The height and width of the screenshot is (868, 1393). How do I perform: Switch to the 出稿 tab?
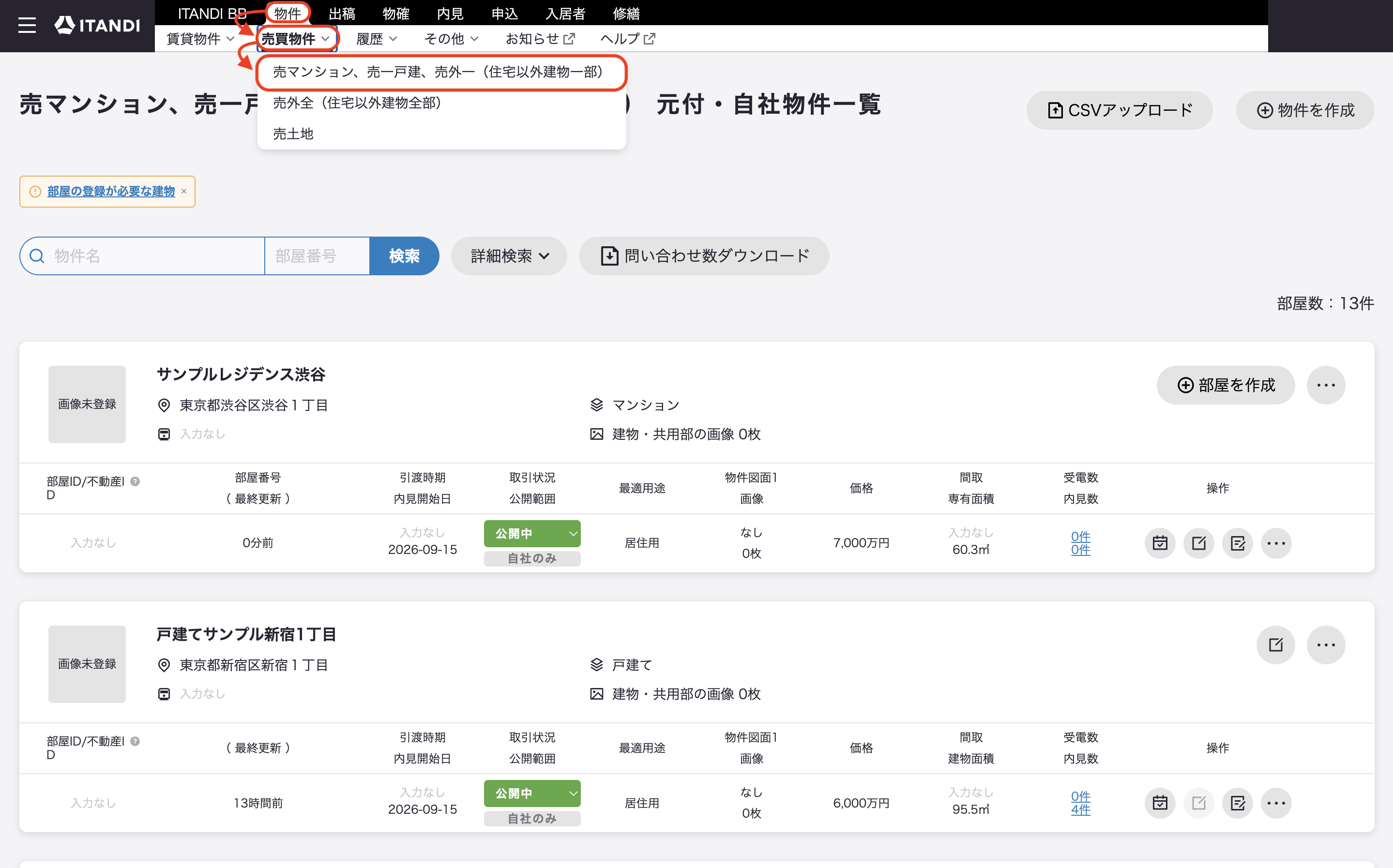(342, 13)
